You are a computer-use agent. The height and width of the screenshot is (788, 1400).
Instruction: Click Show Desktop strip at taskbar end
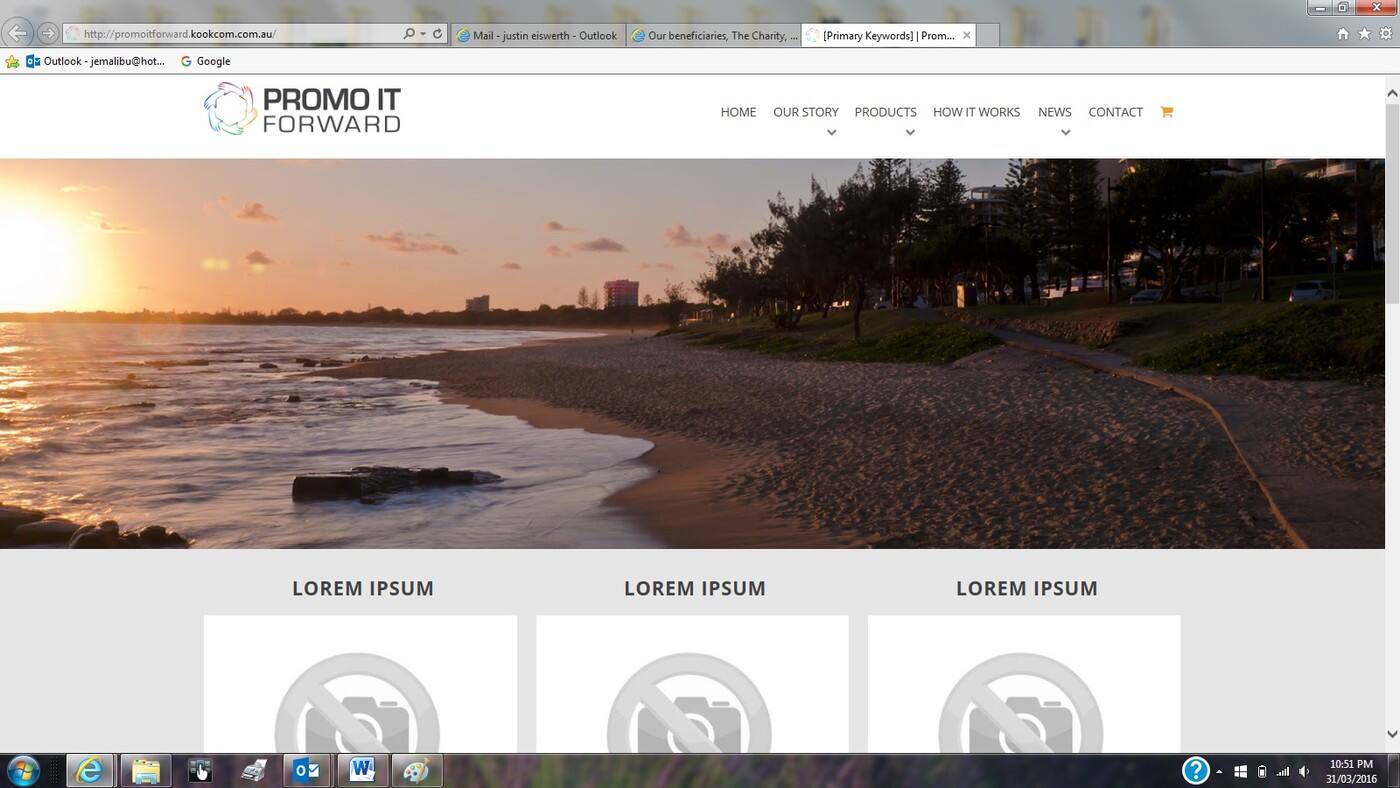coord(1393,771)
